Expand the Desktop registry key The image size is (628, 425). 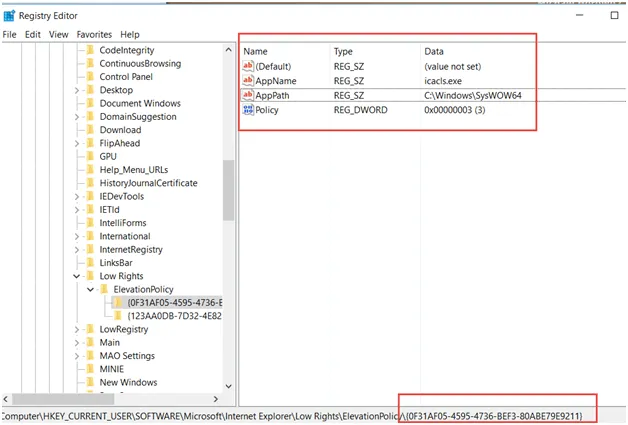[77, 90]
